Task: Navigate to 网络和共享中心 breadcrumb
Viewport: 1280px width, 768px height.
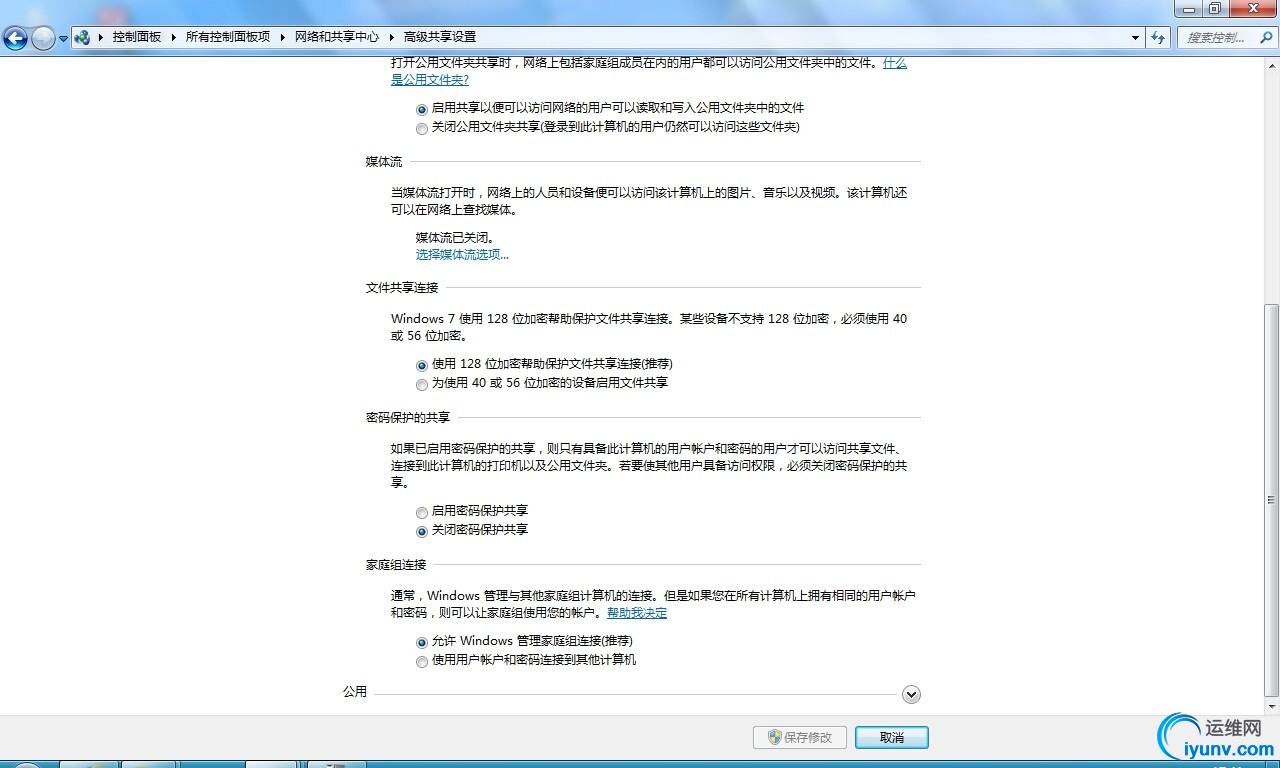Action: (337, 37)
